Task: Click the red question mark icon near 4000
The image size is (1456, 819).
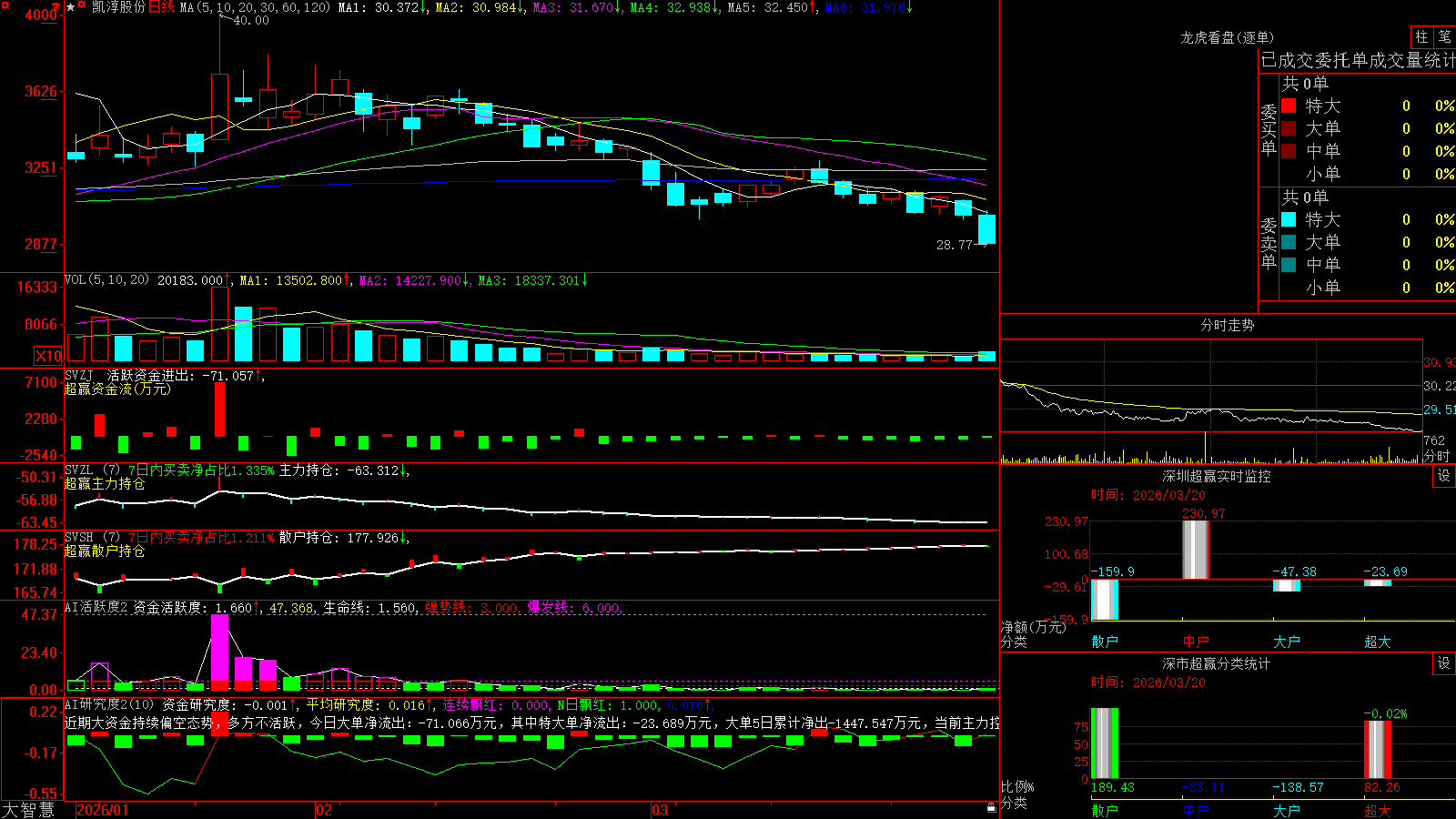Action: pyautogui.click(x=56, y=6)
